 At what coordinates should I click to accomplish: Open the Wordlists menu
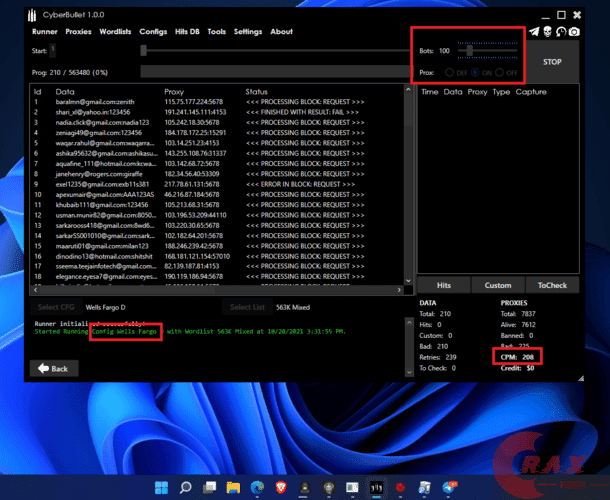tap(115, 32)
